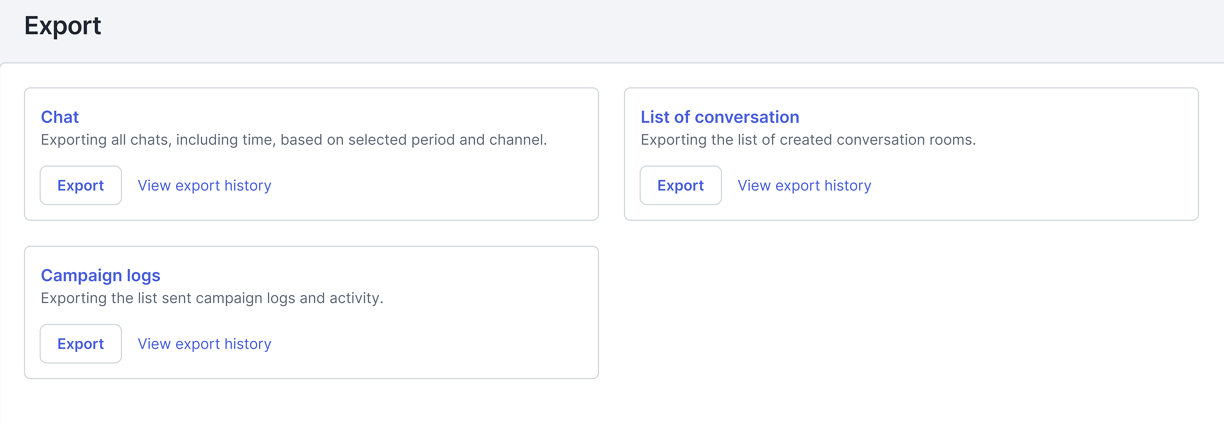Viewport: 1224px width, 424px height.
Task: Select the Chat card title
Action: coord(60,117)
